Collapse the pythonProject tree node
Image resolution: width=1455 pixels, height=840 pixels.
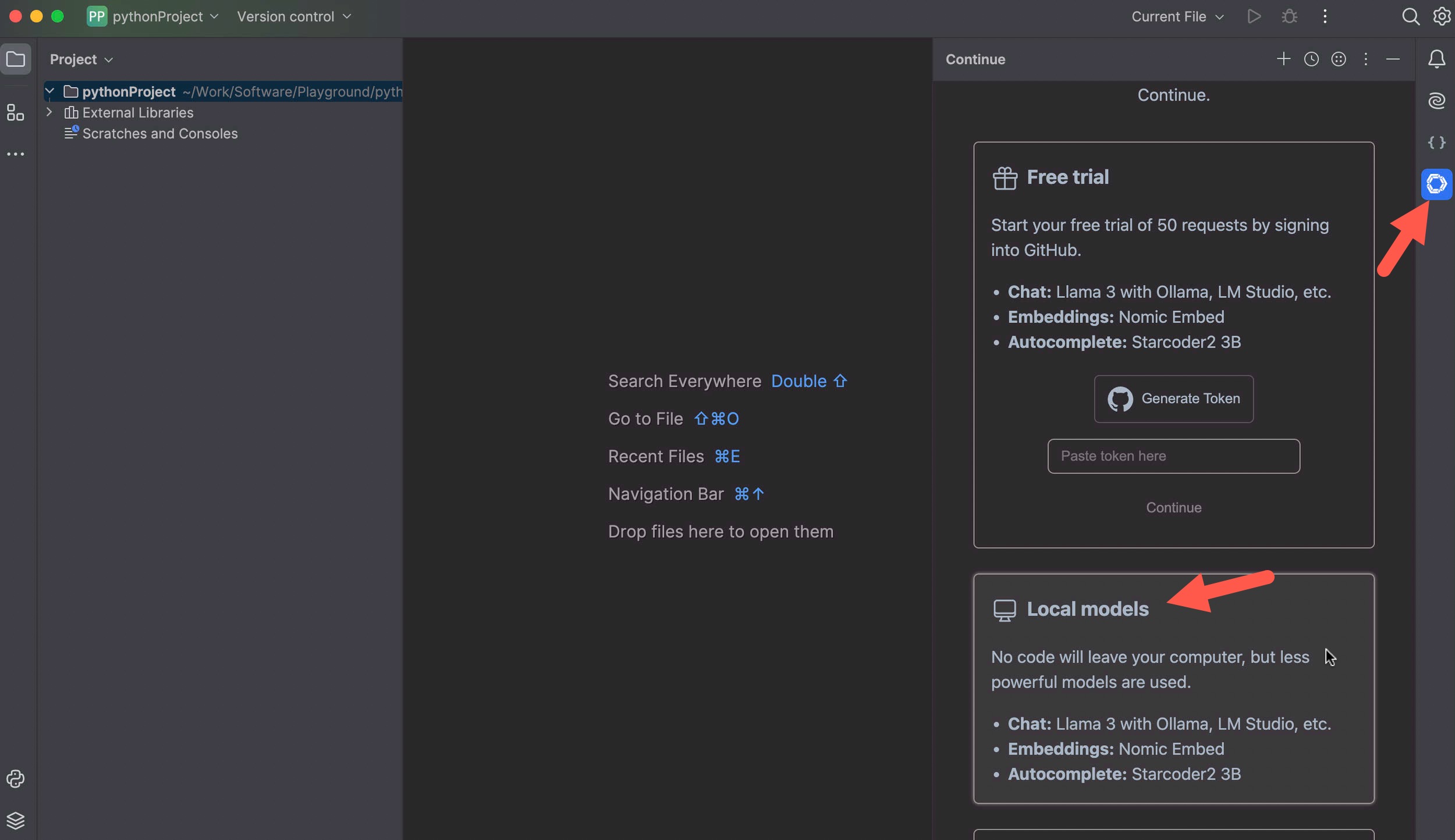click(50, 91)
